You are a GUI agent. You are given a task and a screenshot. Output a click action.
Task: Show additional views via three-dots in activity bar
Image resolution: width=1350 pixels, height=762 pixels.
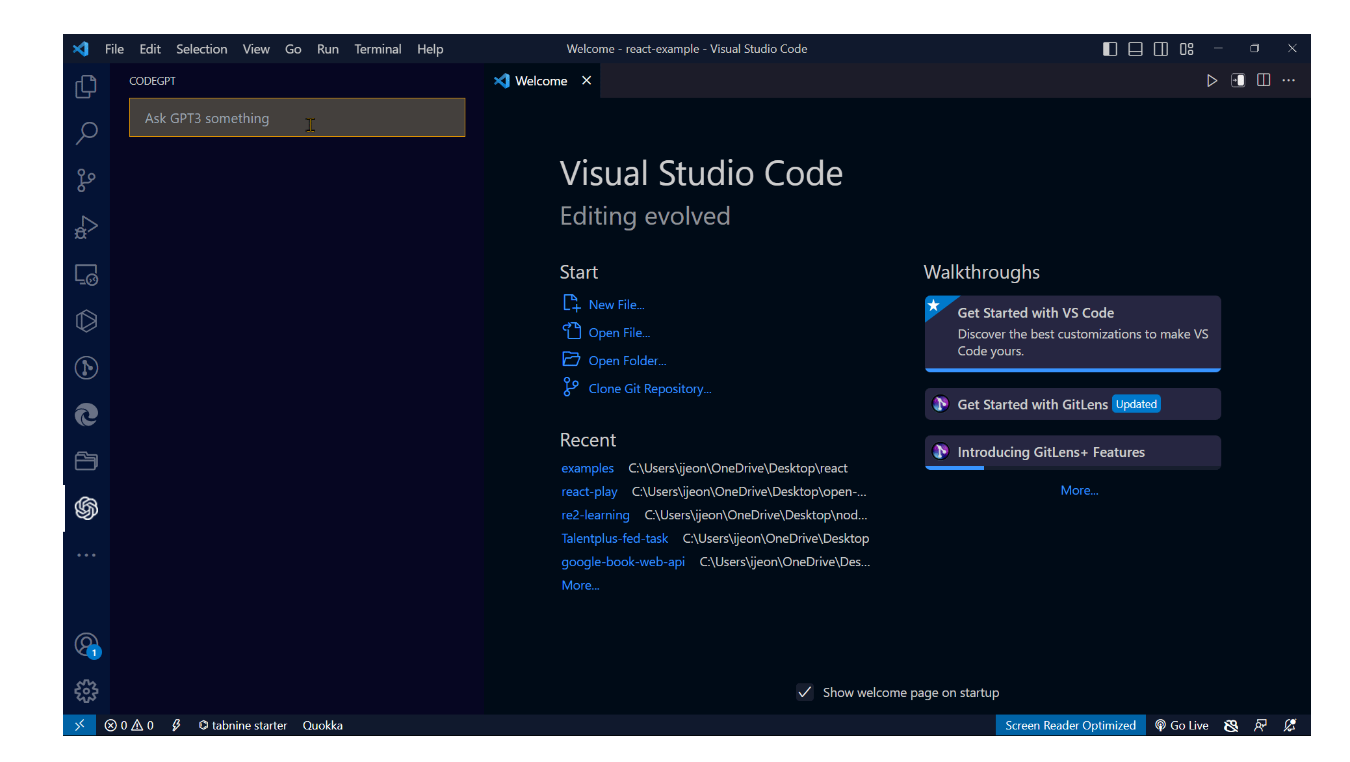tap(86, 555)
